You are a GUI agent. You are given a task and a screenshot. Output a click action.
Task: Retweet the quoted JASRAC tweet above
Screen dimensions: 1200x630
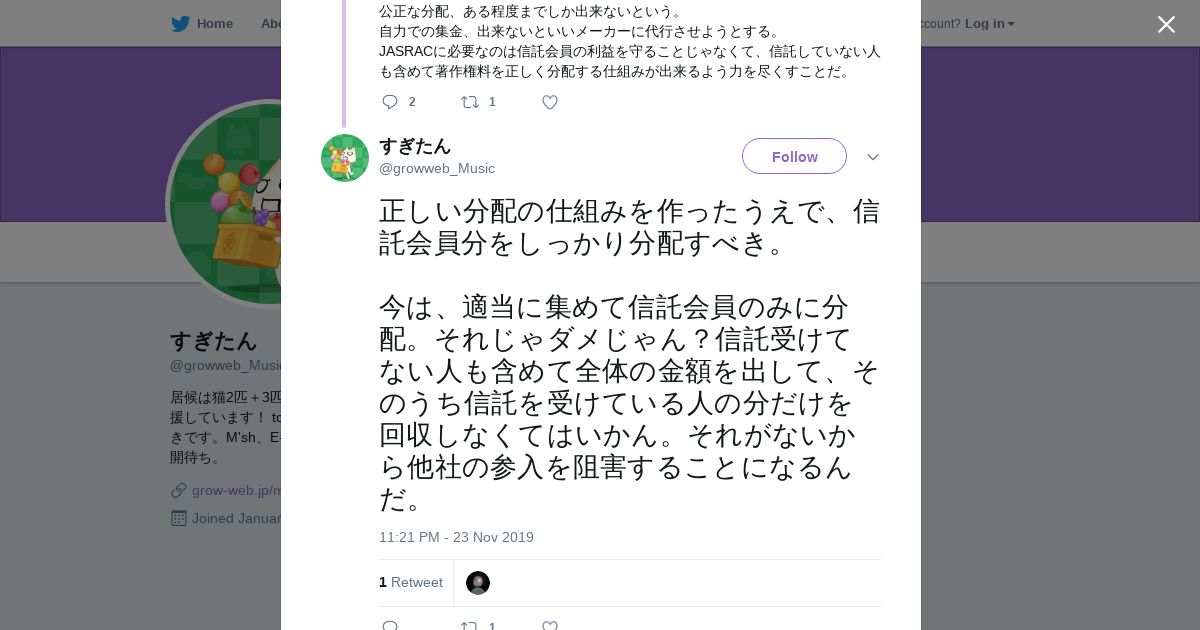[469, 102]
